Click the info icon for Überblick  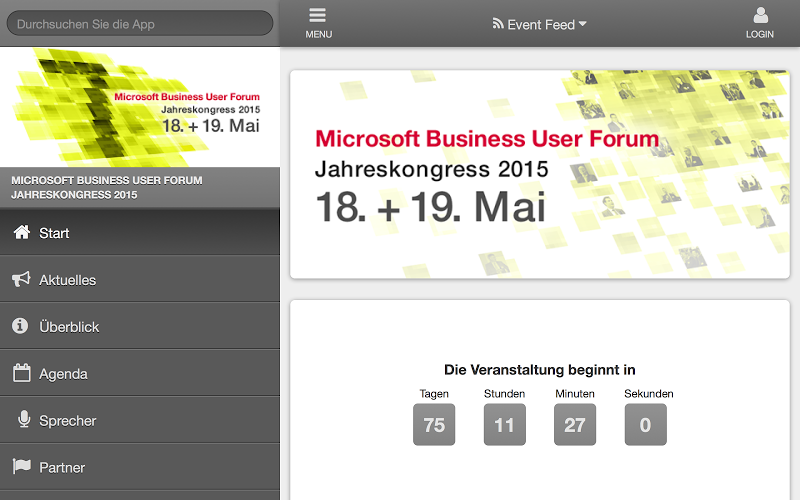pyautogui.click(x=20, y=326)
